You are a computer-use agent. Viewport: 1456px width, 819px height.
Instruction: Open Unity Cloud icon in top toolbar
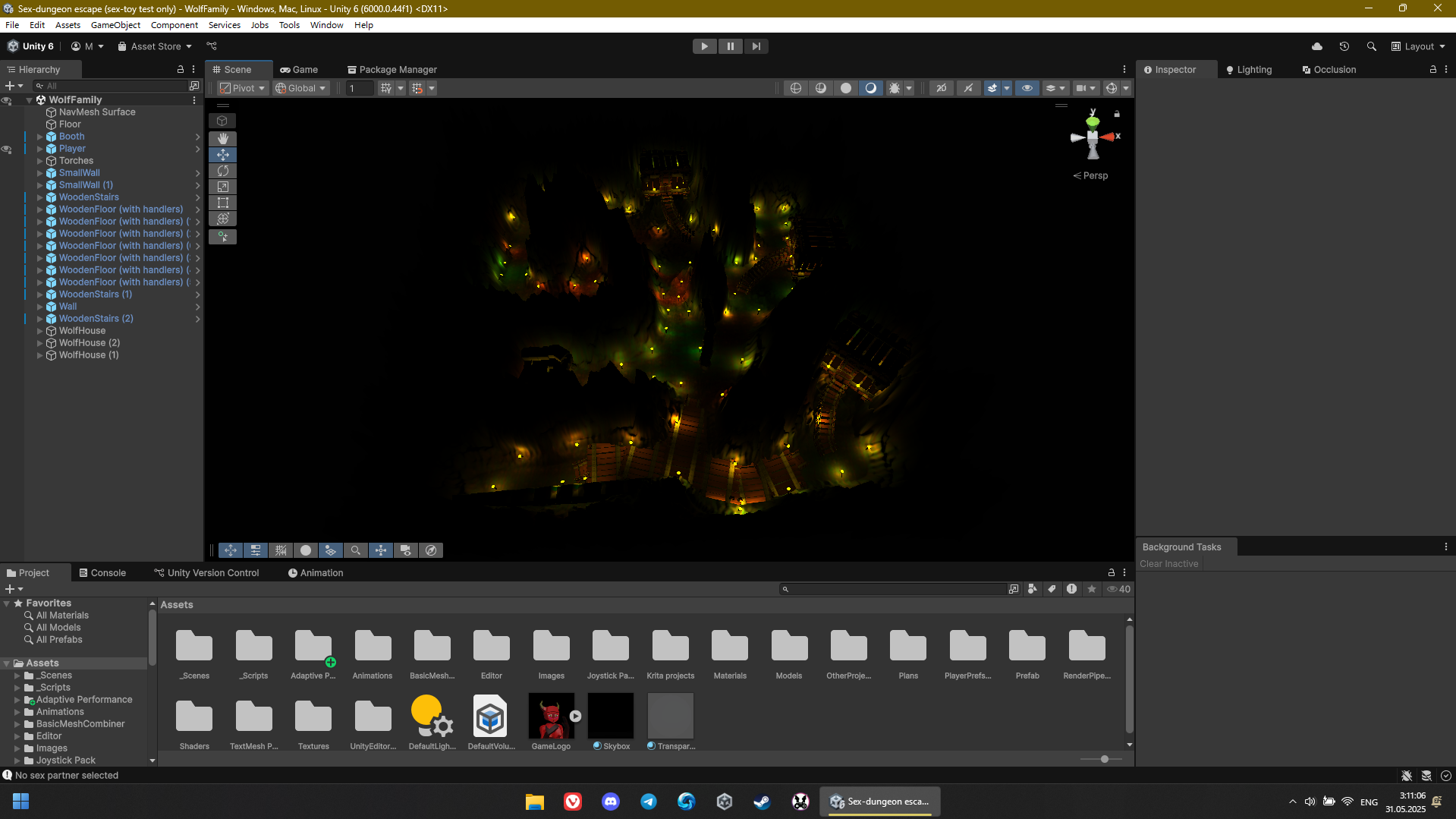(1317, 46)
